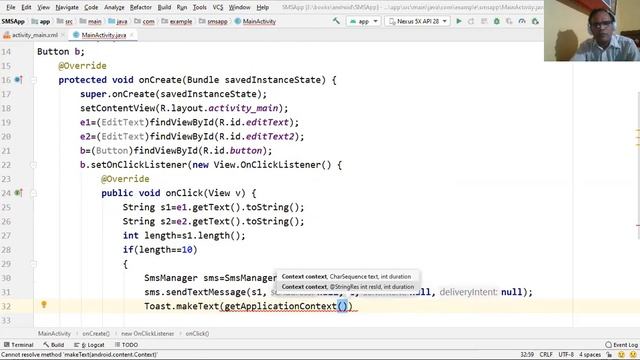Open the Build menu
The width and height of the screenshot is (640, 360).
click(x=164, y=7)
